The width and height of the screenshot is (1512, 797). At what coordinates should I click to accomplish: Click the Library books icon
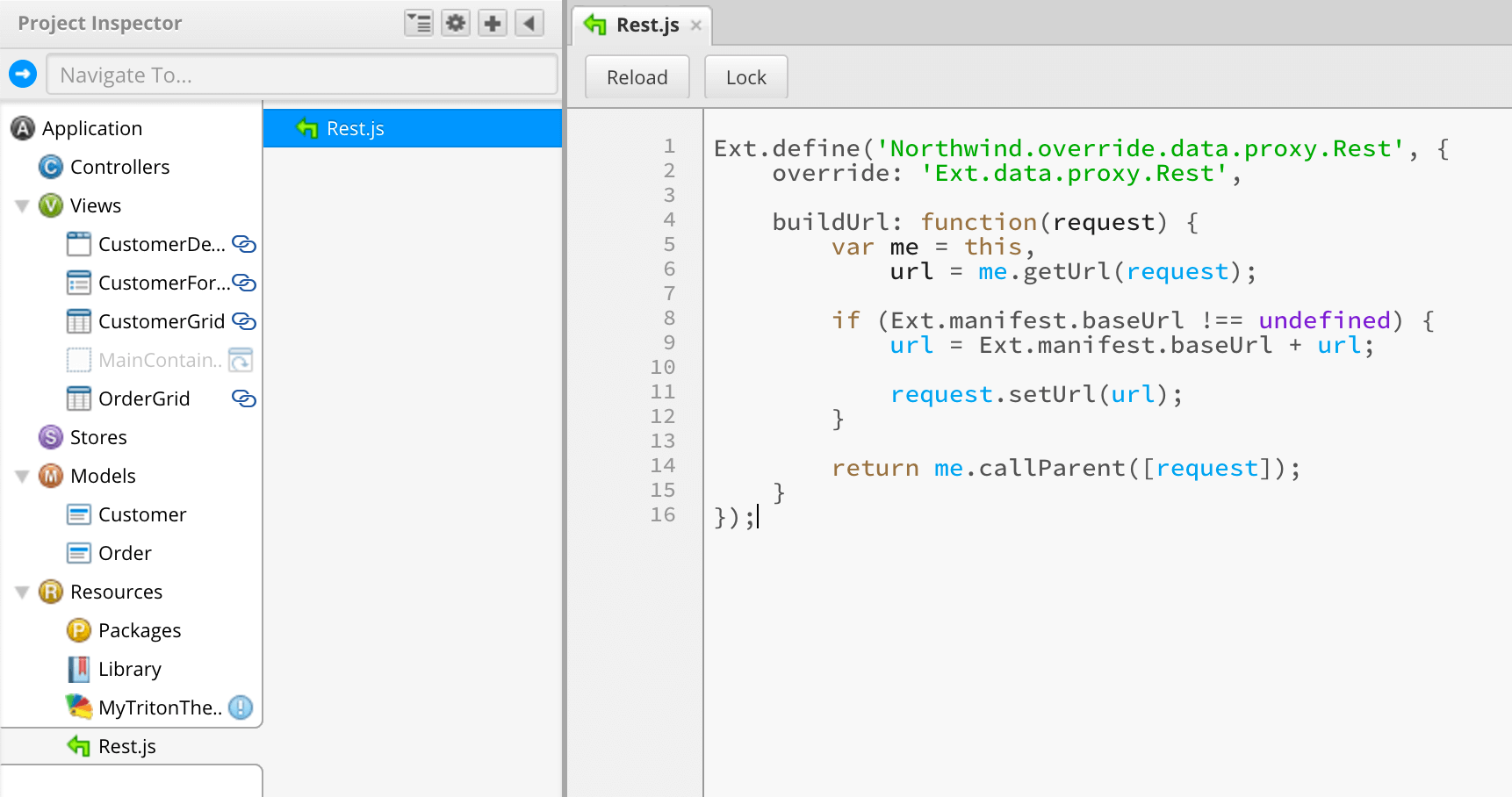(79, 669)
